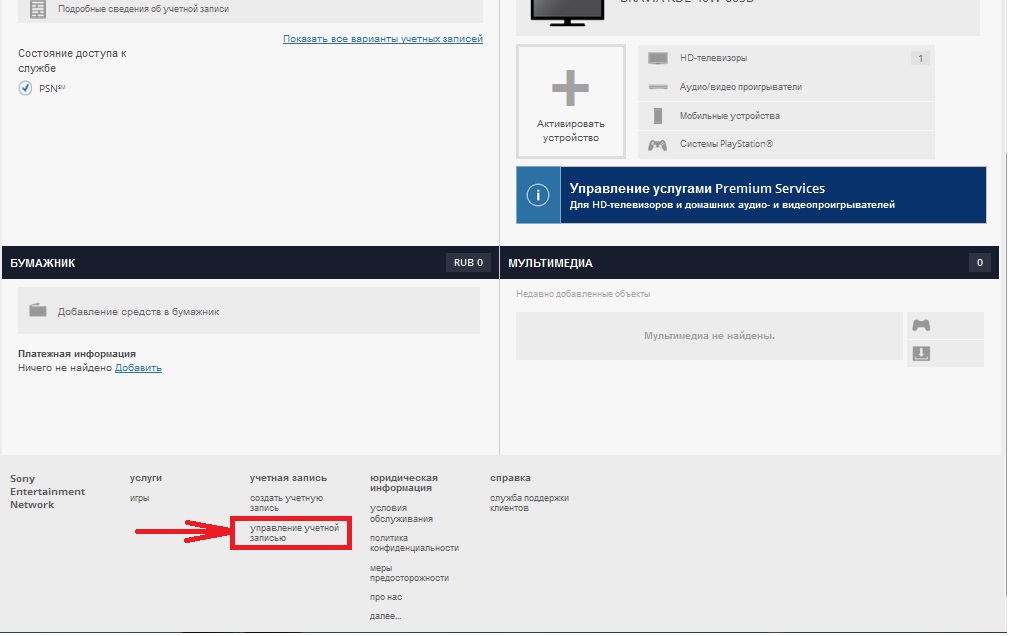Click игры link under услуги
The width and height of the screenshot is (1010, 636).
(x=139, y=498)
